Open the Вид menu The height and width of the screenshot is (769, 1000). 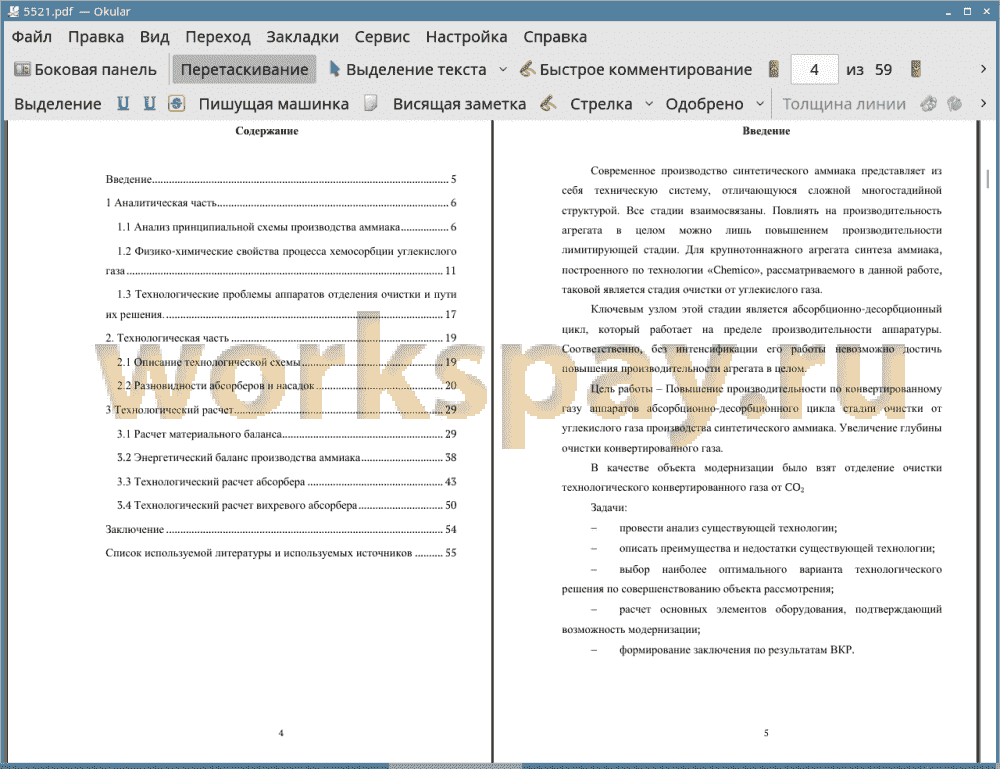[x=154, y=37]
